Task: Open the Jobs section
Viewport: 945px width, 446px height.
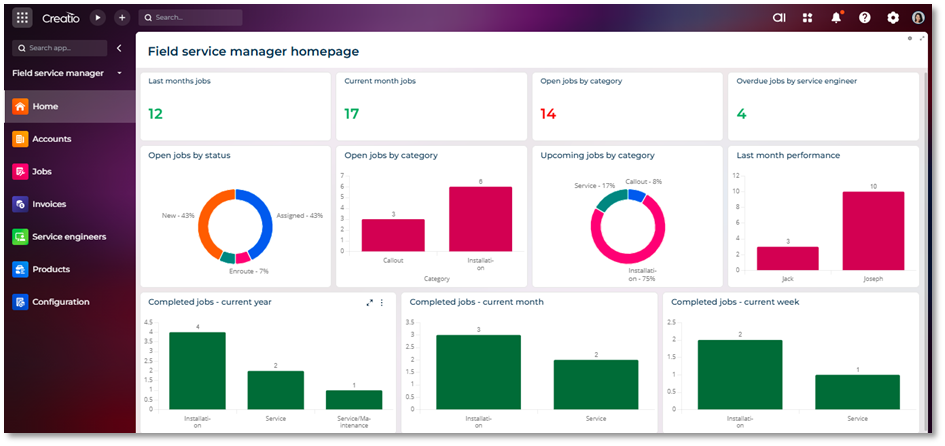Action: pyautogui.click(x=42, y=171)
